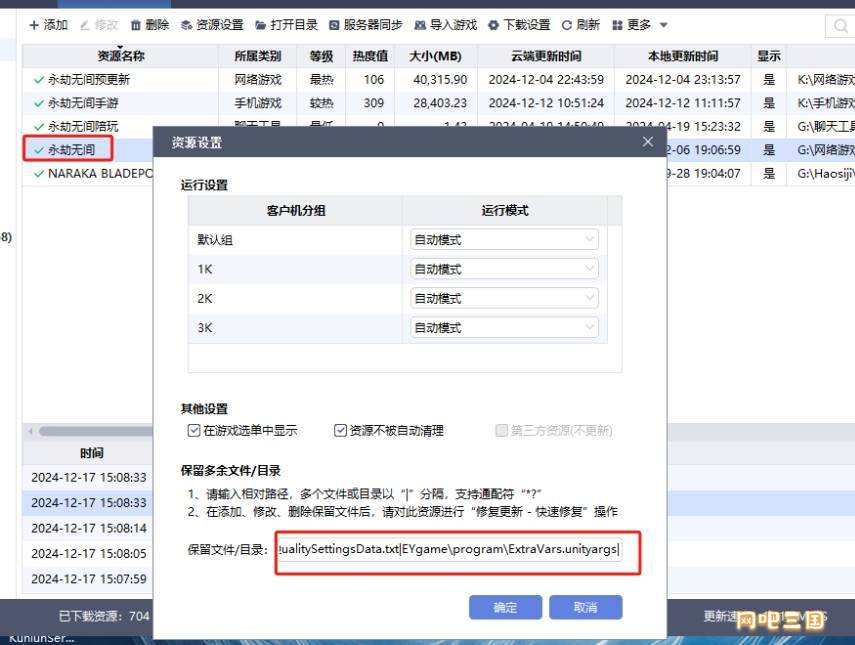Open 3K group 运行模式 dropdown
This screenshot has height=645, width=855.
504,328
